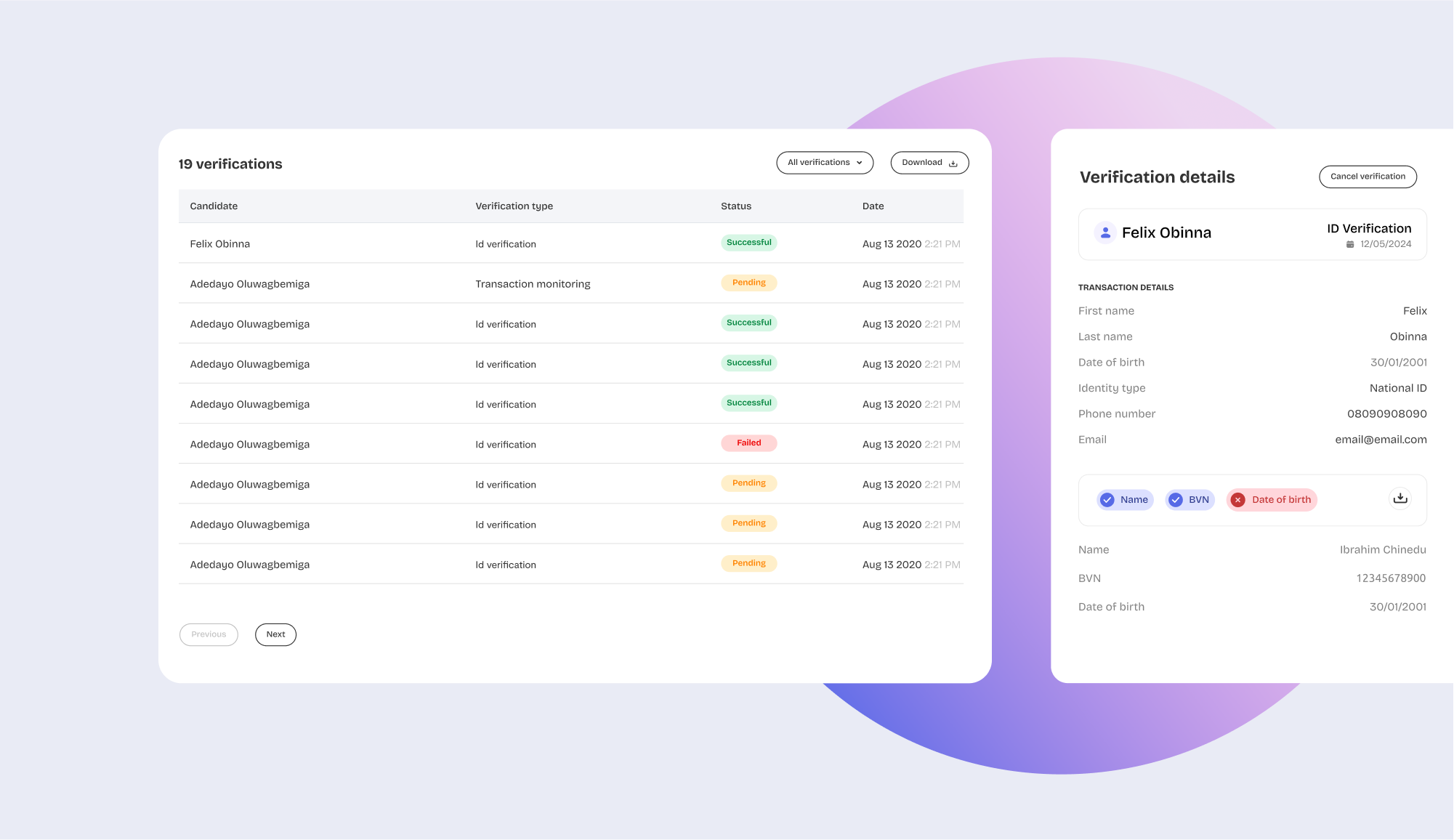Toggle the BVN verification chip
This screenshot has width=1454, height=840.
(x=1190, y=499)
